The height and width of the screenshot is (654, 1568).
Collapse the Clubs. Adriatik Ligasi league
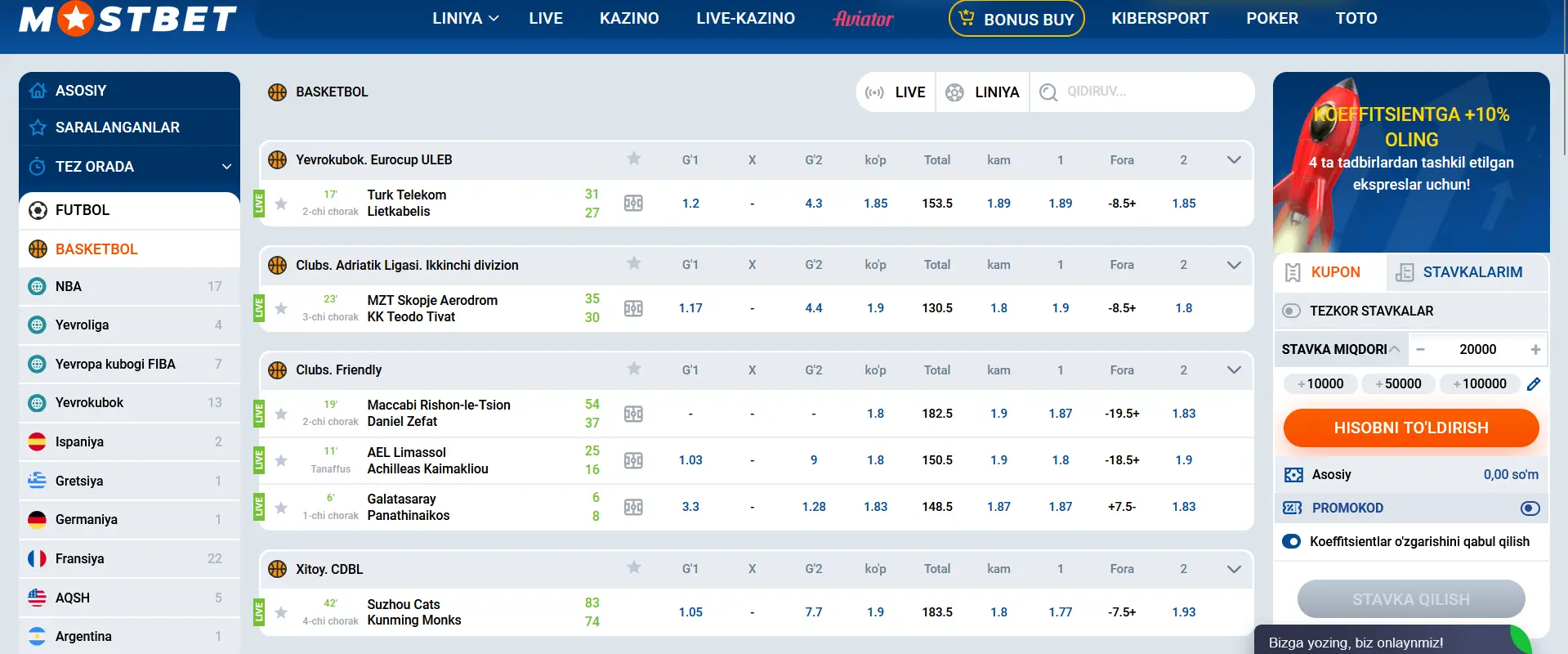coord(1234,265)
